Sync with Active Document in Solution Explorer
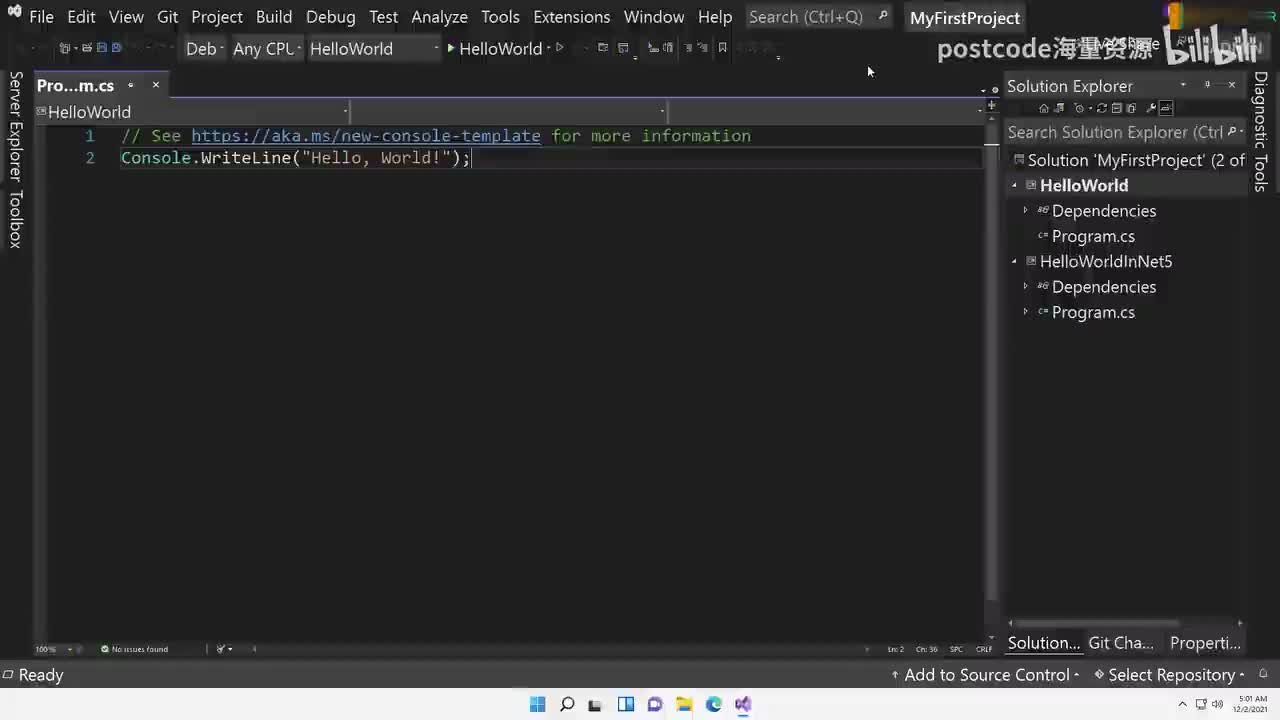The height and width of the screenshot is (720, 1280). click(x=1102, y=108)
